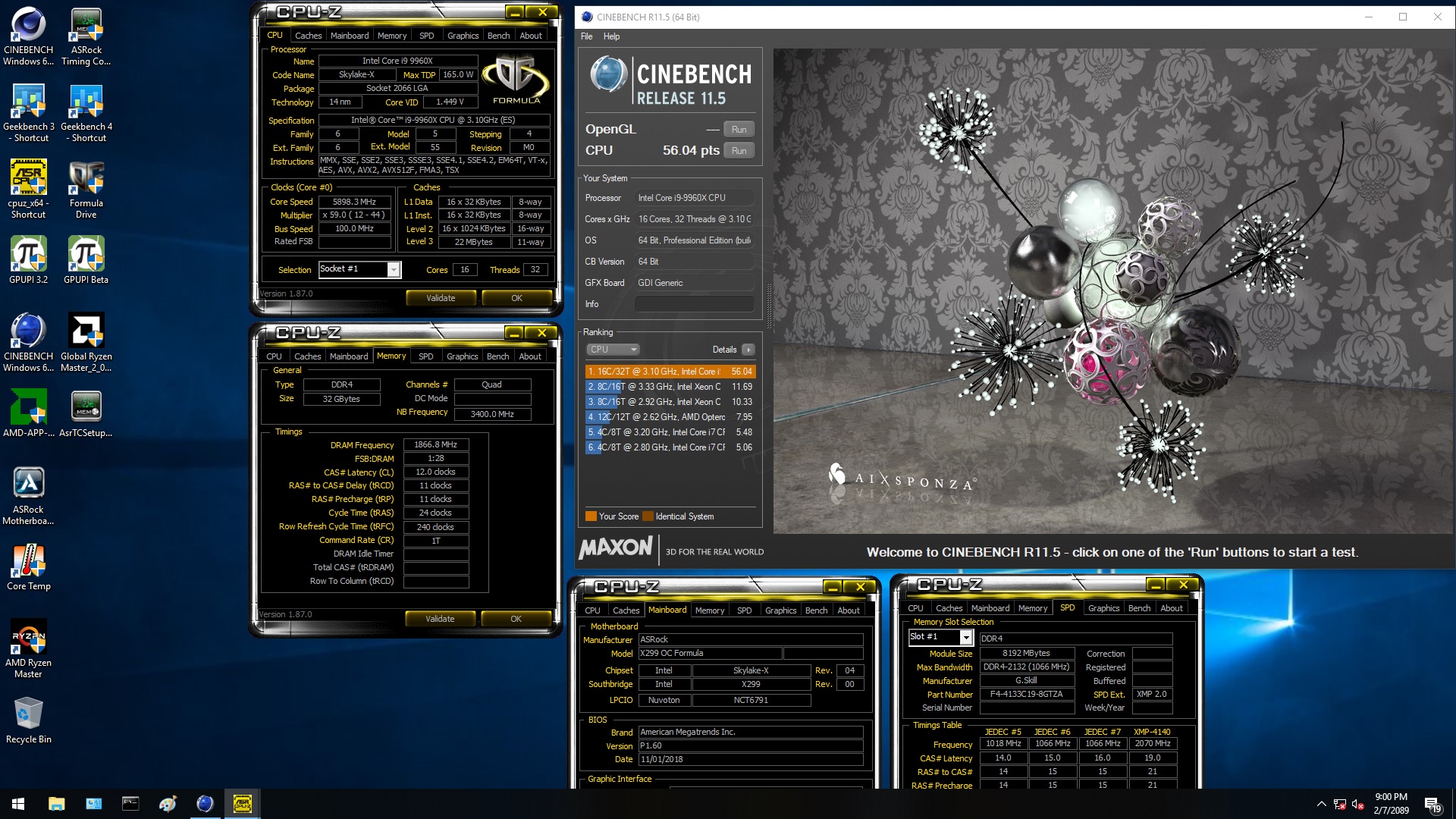Viewport: 1456px width, 819px height.
Task: Click Validate in the Memory CPU-Z window
Action: pos(440,619)
